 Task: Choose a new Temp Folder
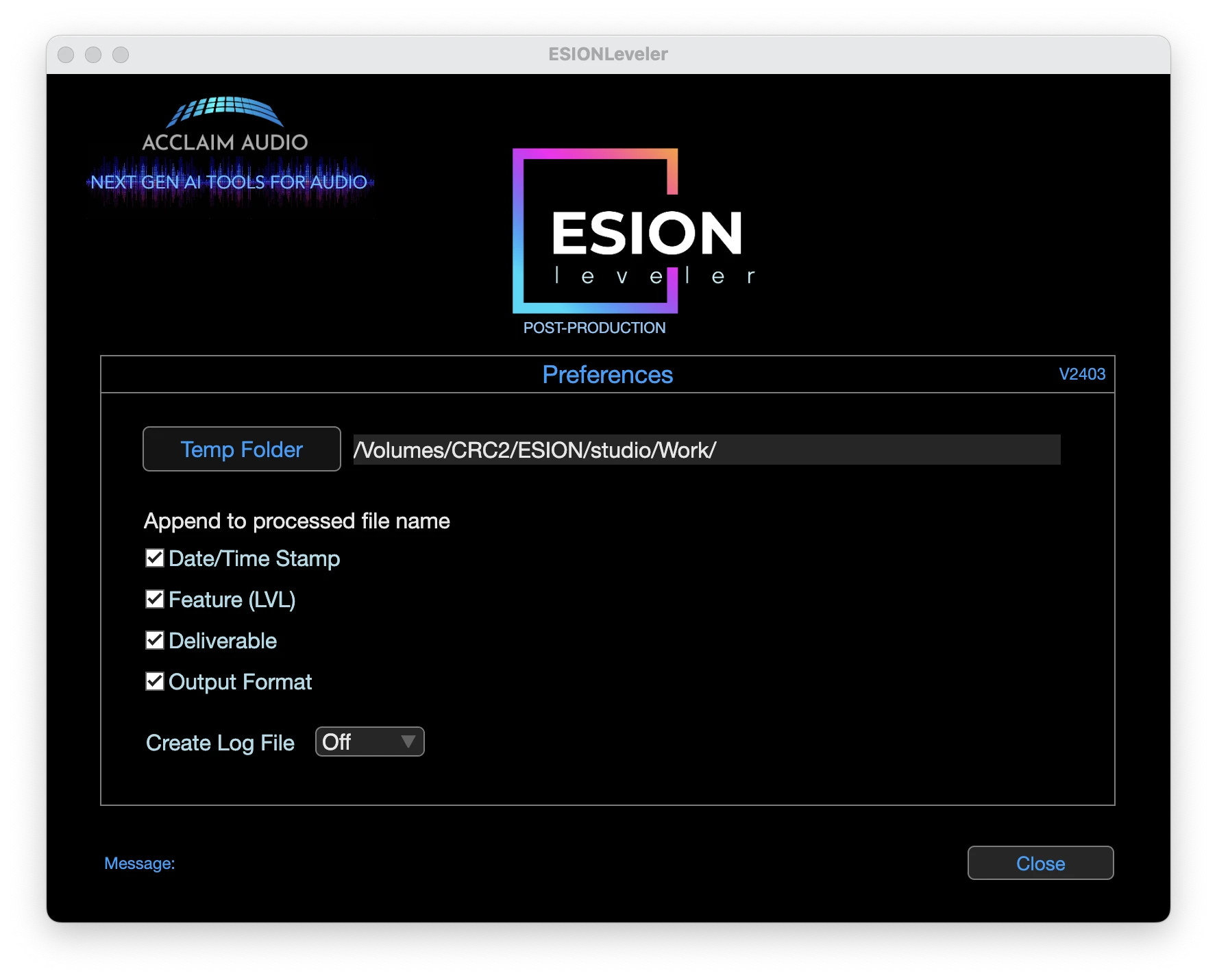pyautogui.click(x=241, y=450)
